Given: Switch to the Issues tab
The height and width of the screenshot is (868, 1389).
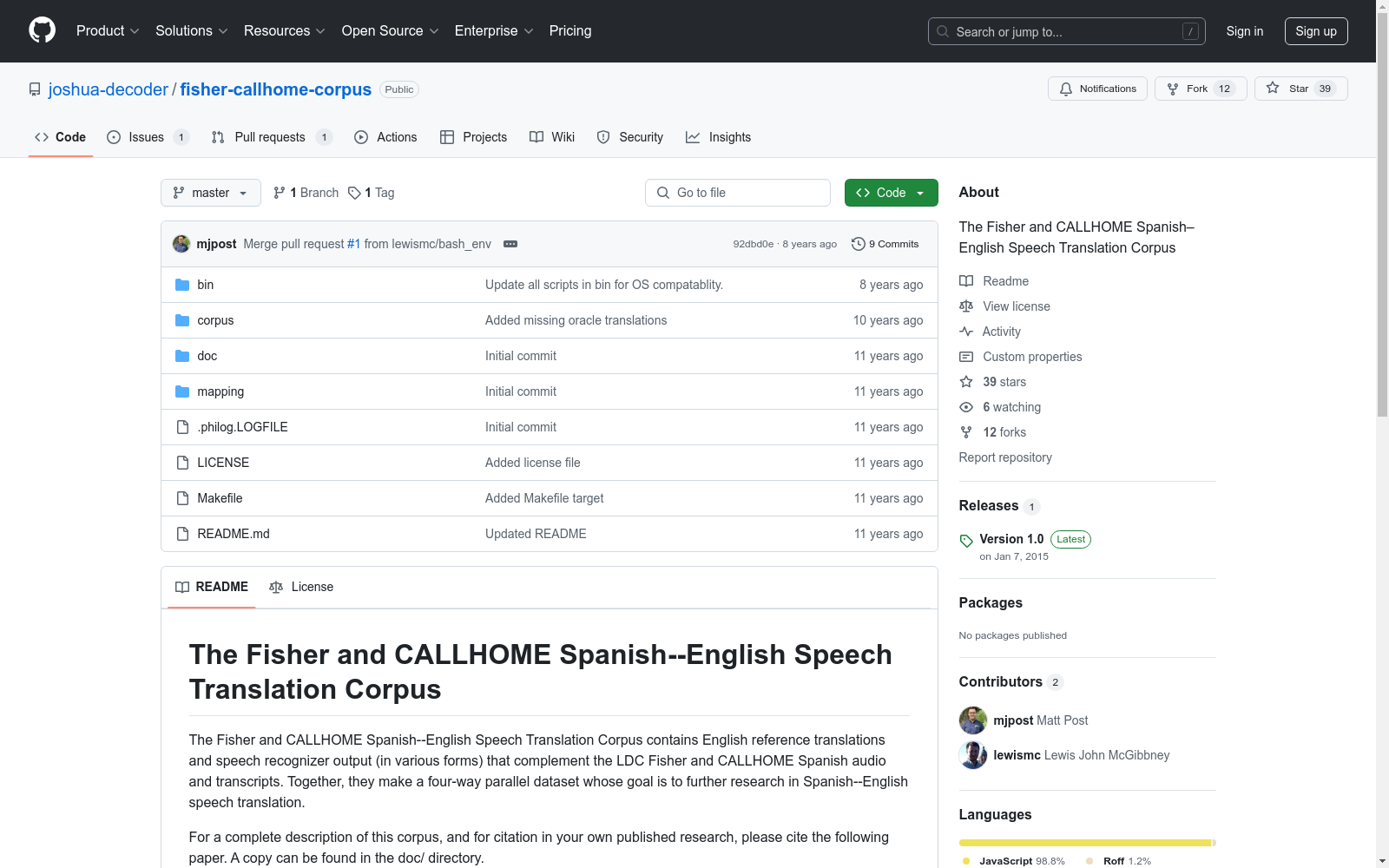Looking at the screenshot, I should point(148,137).
